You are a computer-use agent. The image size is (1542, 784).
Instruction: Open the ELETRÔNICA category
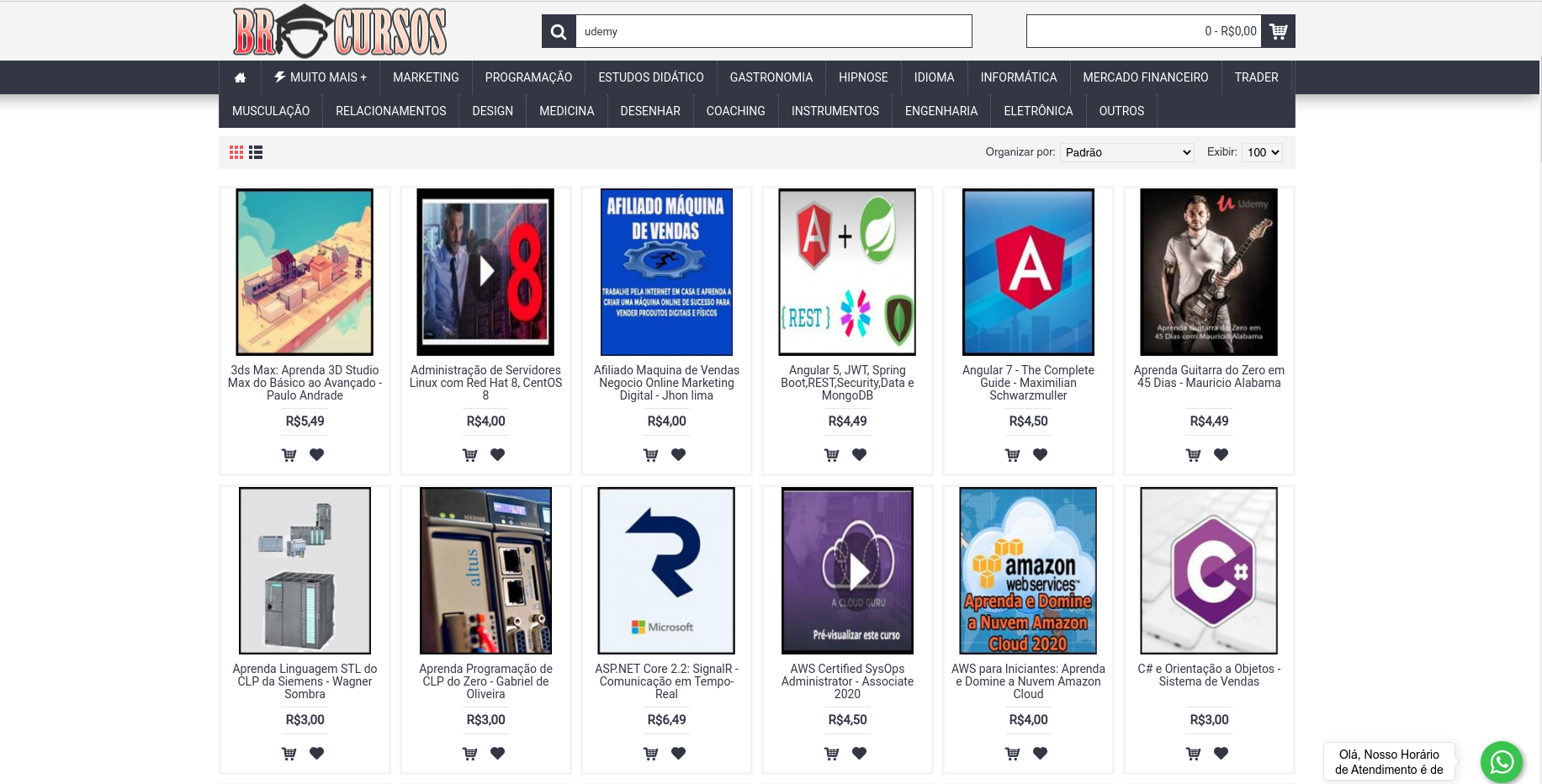tap(1038, 111)
